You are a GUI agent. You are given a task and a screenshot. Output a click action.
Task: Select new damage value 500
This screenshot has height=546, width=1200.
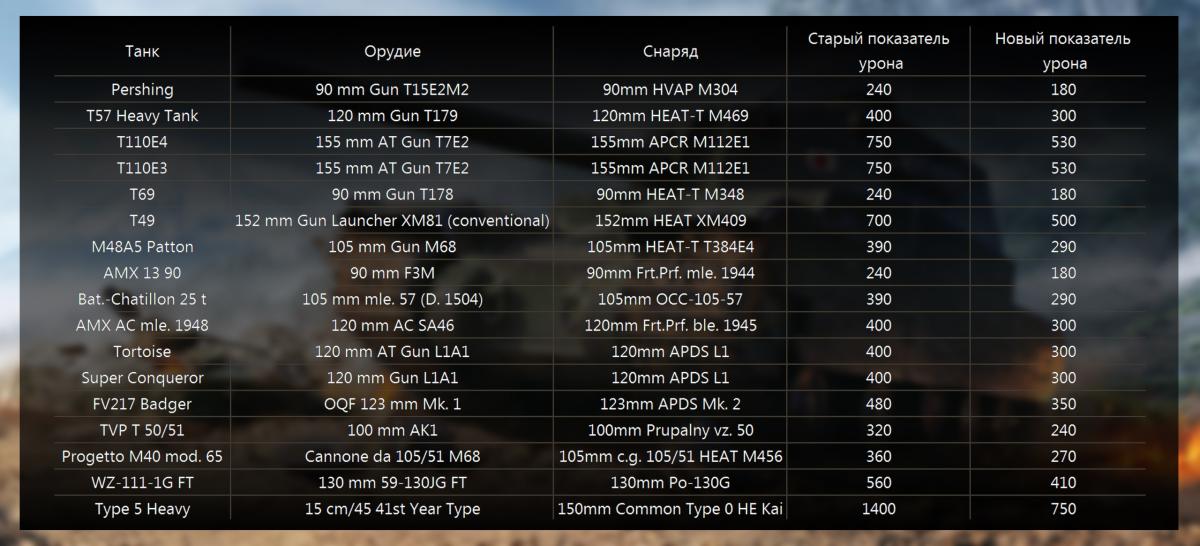click(1063, 220)
